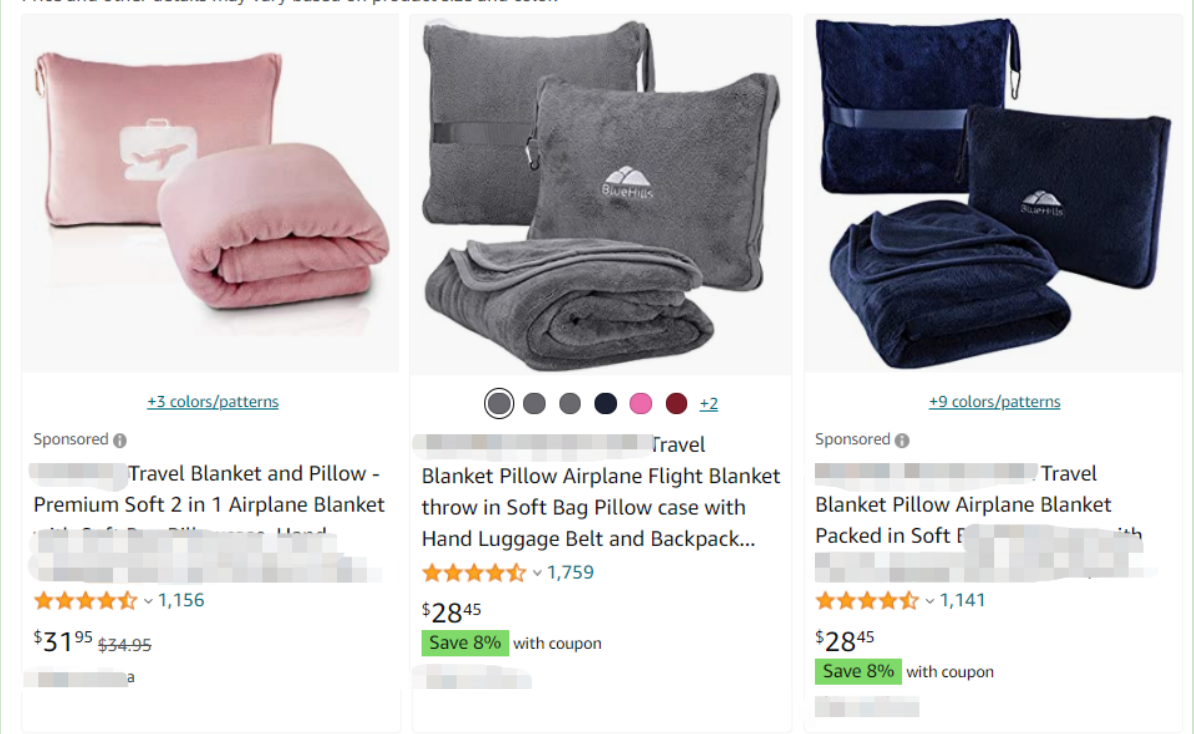Select the navy blue color swatch
Viewport: 1194px width, 734px height.
click(x=605, y=403)
